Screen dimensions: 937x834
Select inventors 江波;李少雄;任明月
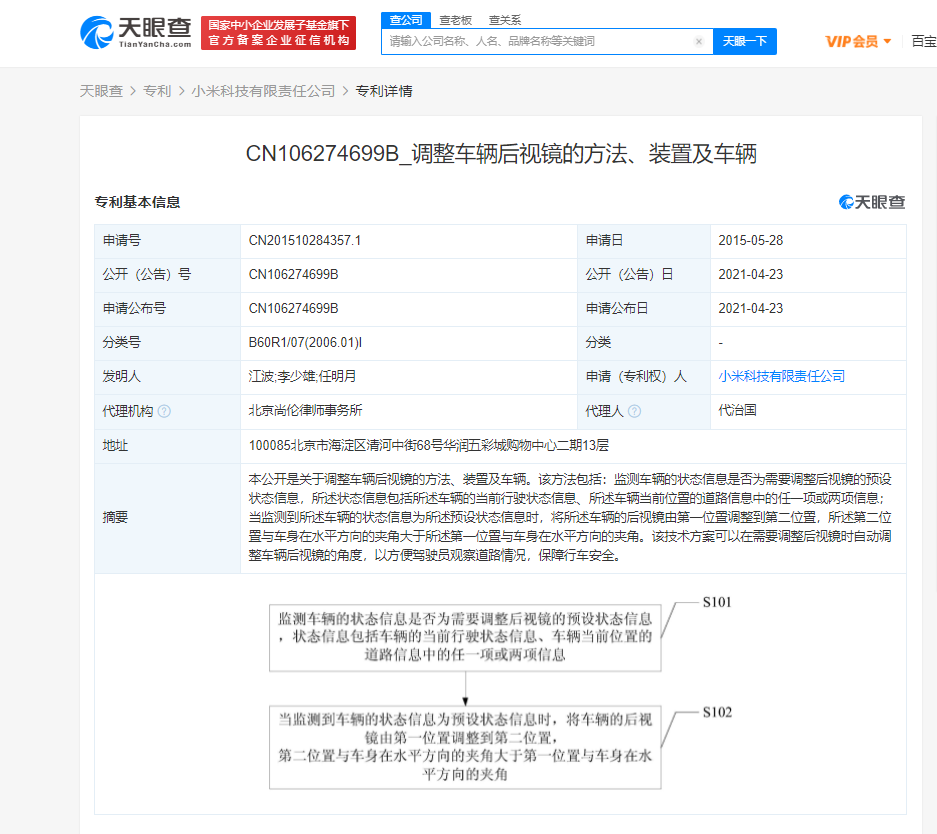point(302,376)
